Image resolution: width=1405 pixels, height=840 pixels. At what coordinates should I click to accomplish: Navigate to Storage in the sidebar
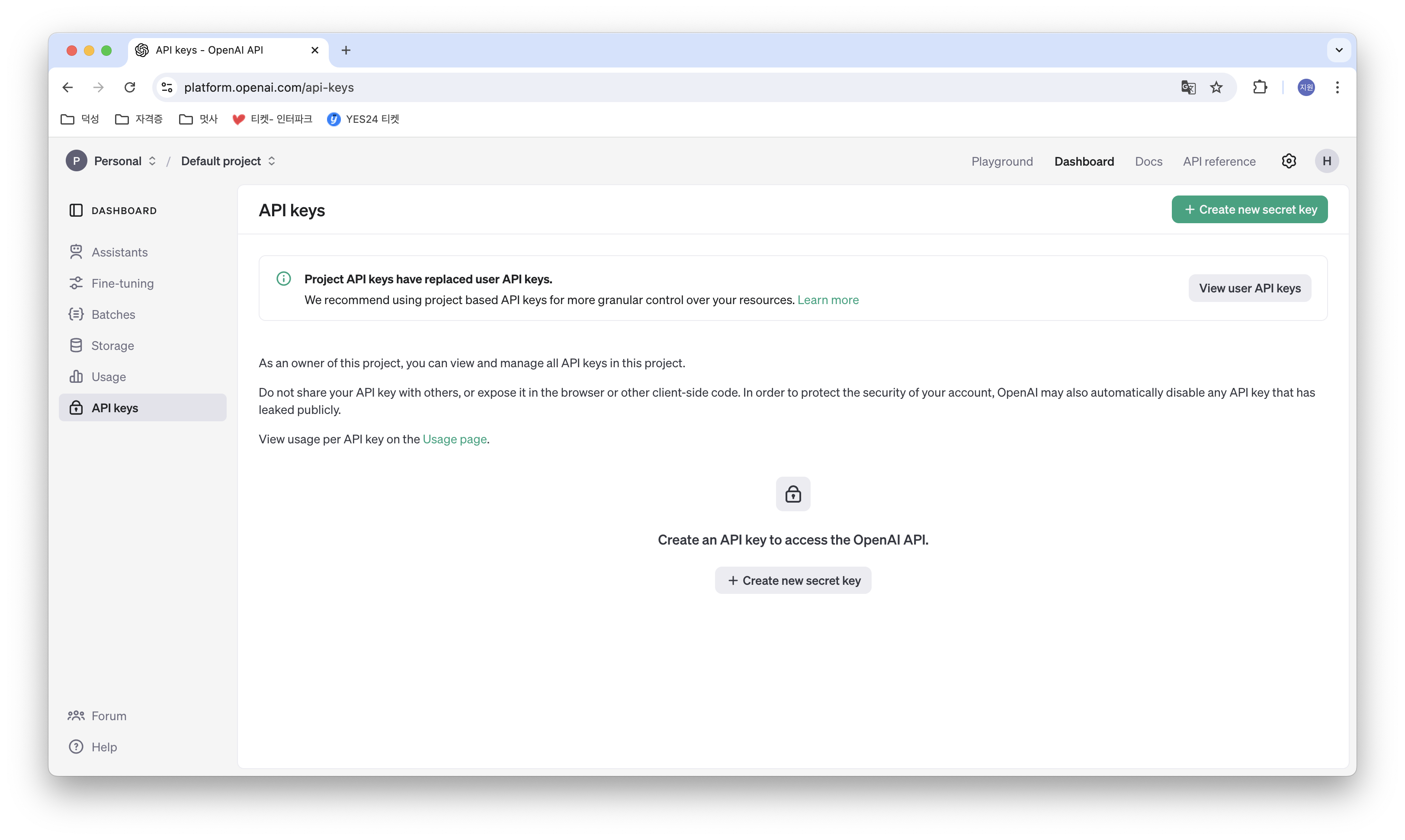pyautogui.click(x=112, y=346)
